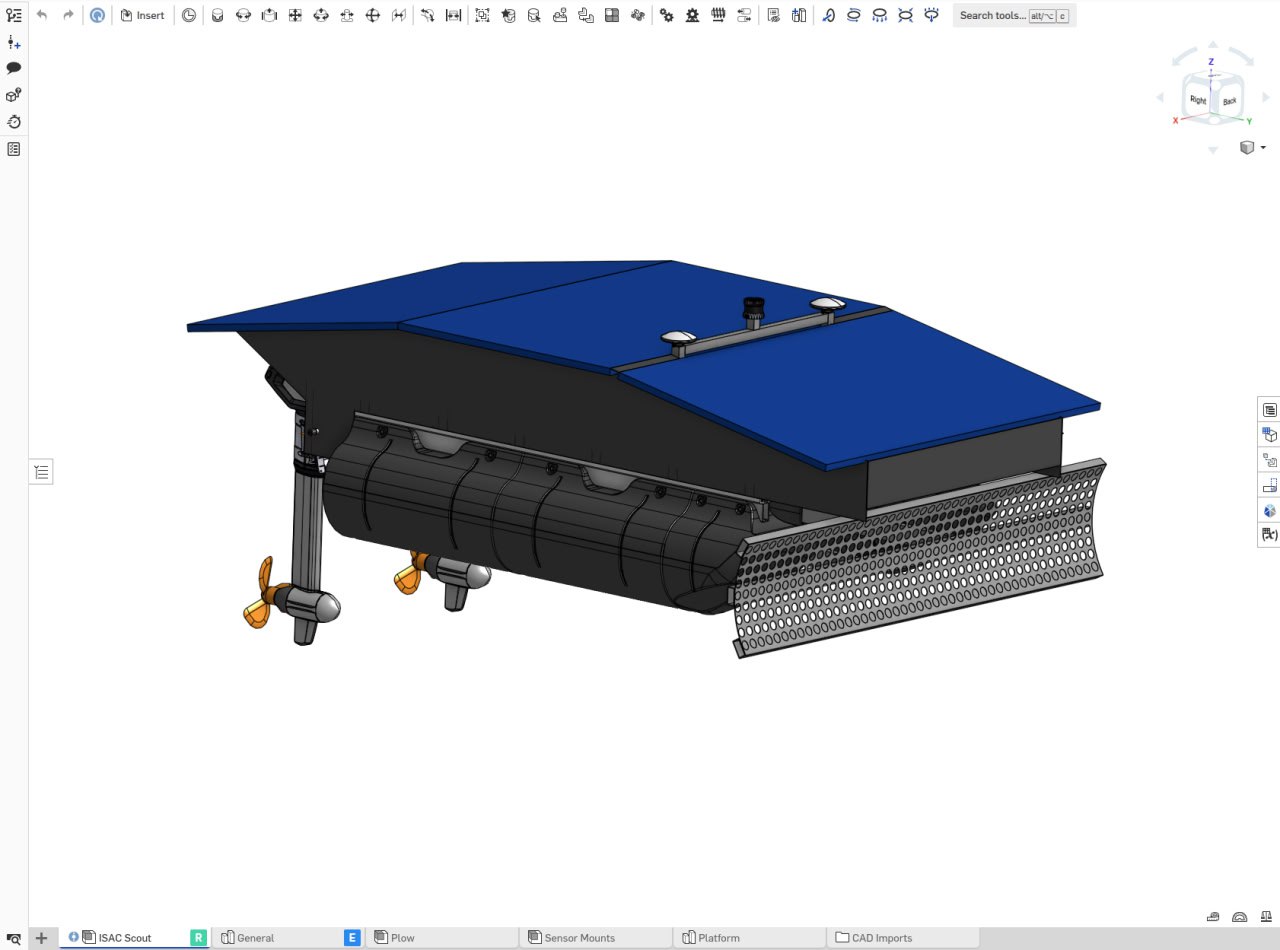Click the up arrow above the view cube
This screenshot has height=950, width=1280.
(1212, 45)
